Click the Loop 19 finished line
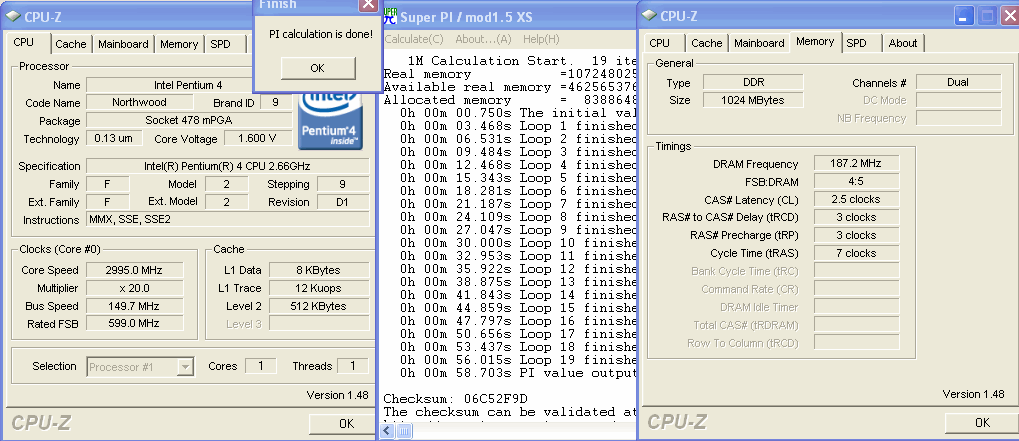Screen dimensions: 1019x441 (x=517, y=360)
